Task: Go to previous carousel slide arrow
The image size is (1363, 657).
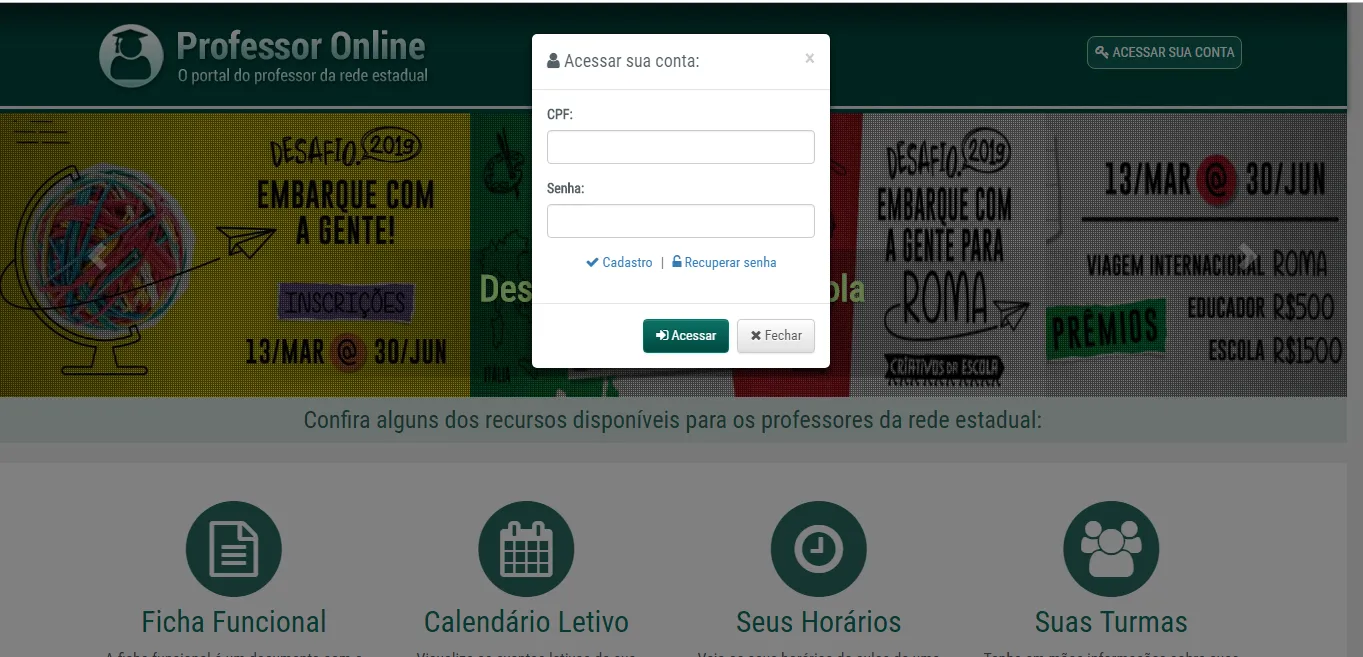Action: (x=97, y=255)
